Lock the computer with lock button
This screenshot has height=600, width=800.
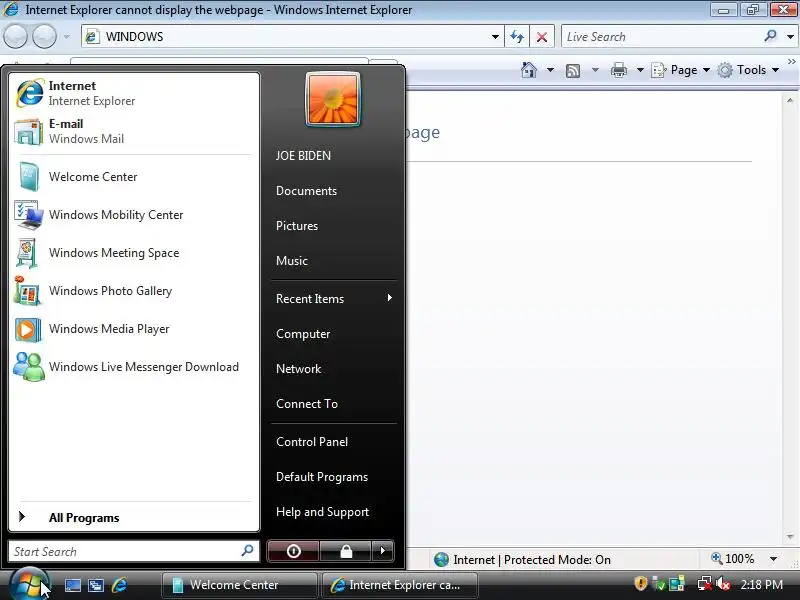tap(346, 551)
